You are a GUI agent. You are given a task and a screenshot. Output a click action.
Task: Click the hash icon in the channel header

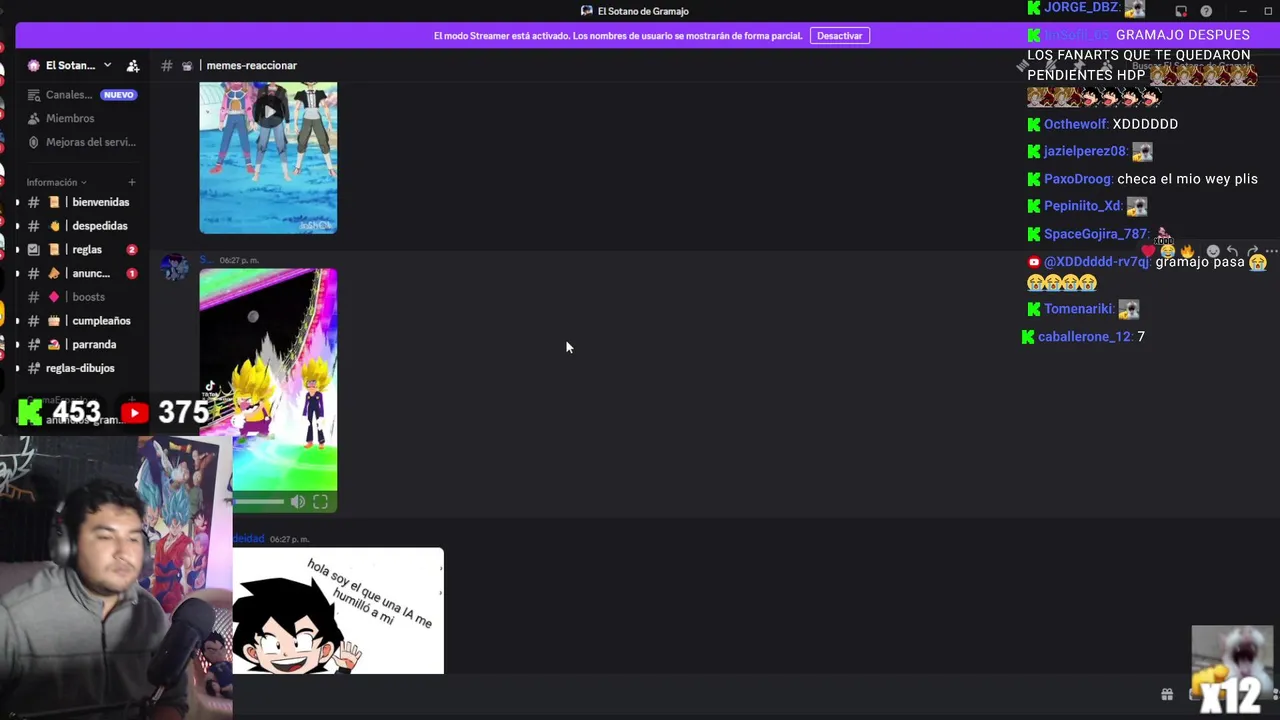[167, 66]
